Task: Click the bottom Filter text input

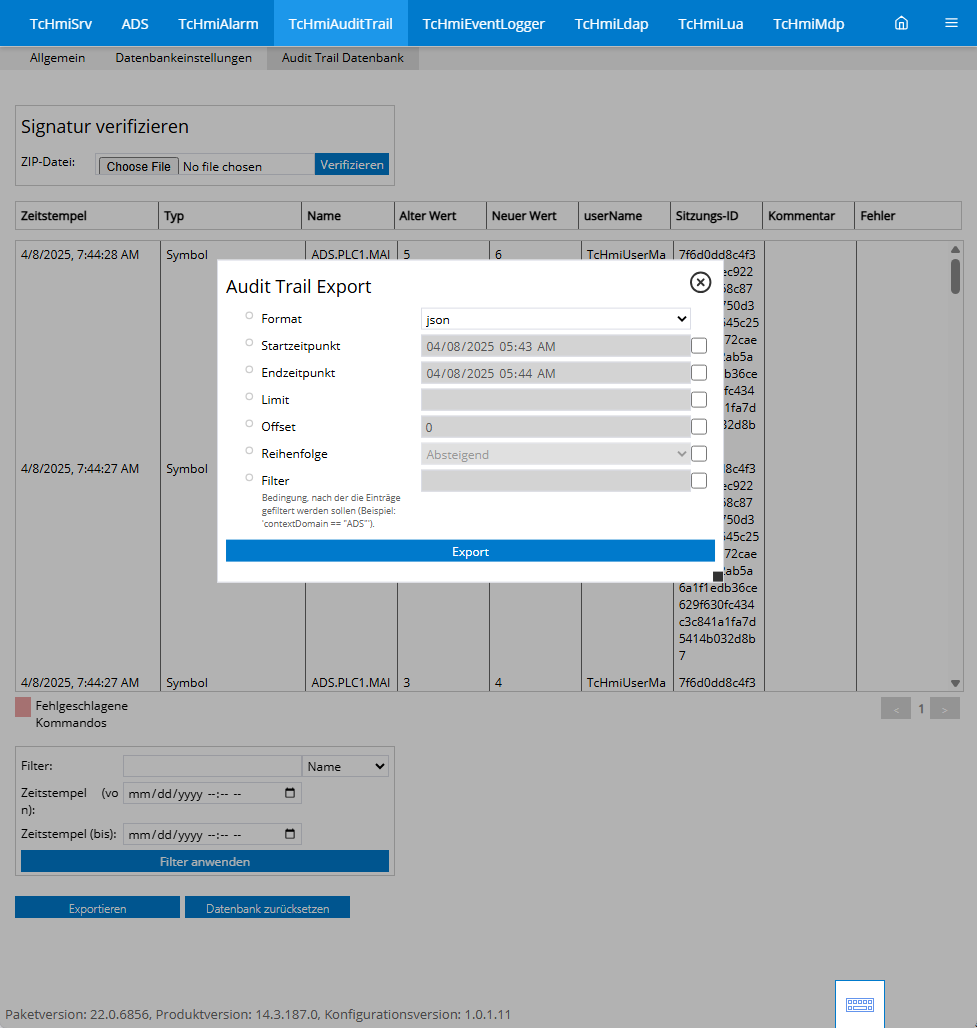Action: (212, 766)
